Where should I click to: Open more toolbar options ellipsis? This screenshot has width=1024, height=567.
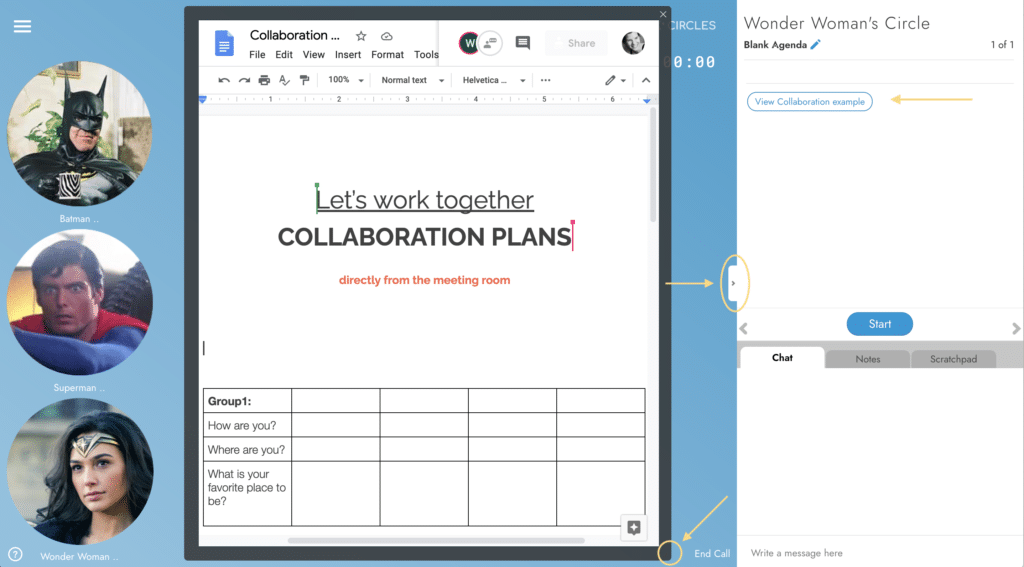click(545, 80)
